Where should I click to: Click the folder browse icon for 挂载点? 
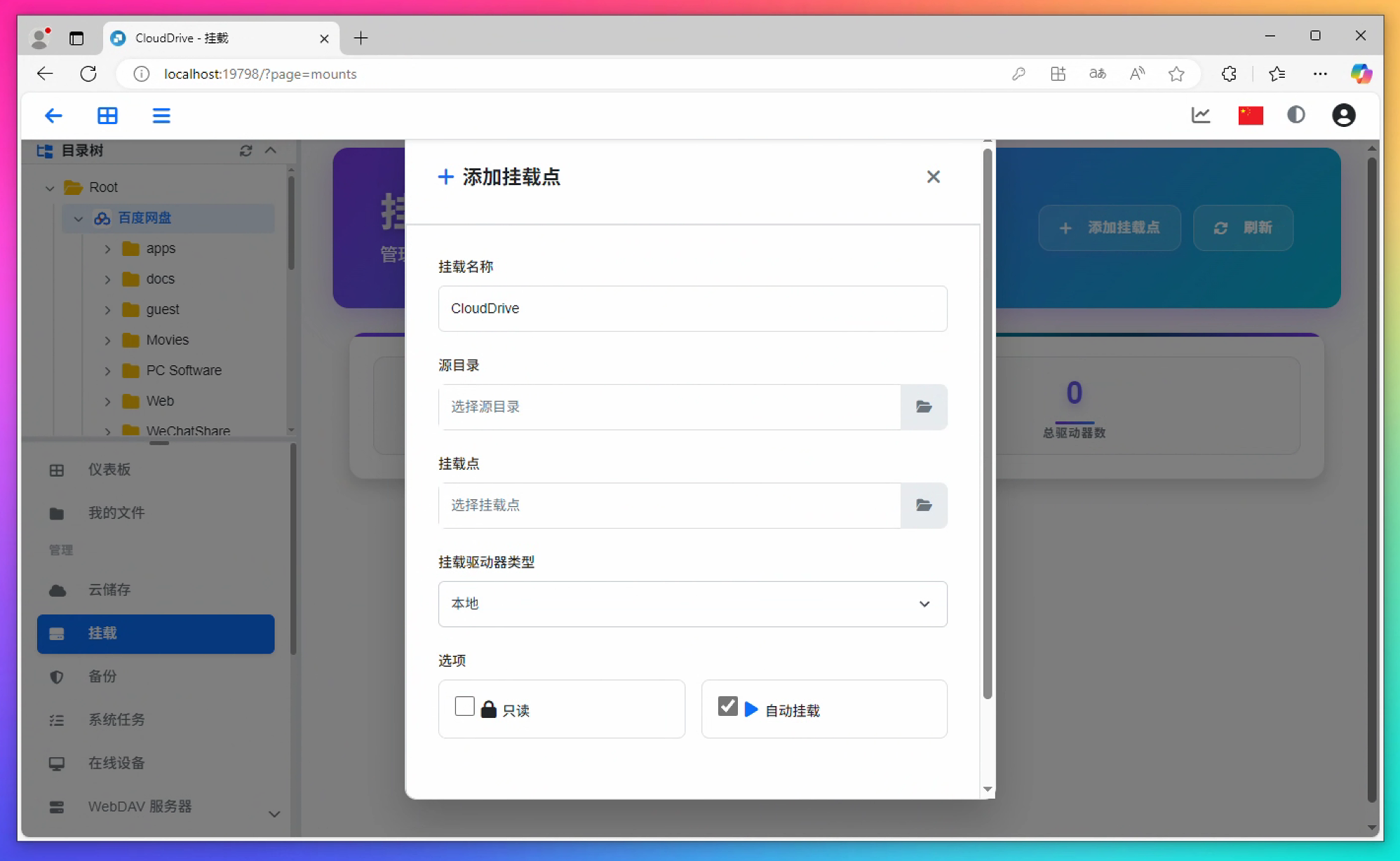tap(924, 506)
